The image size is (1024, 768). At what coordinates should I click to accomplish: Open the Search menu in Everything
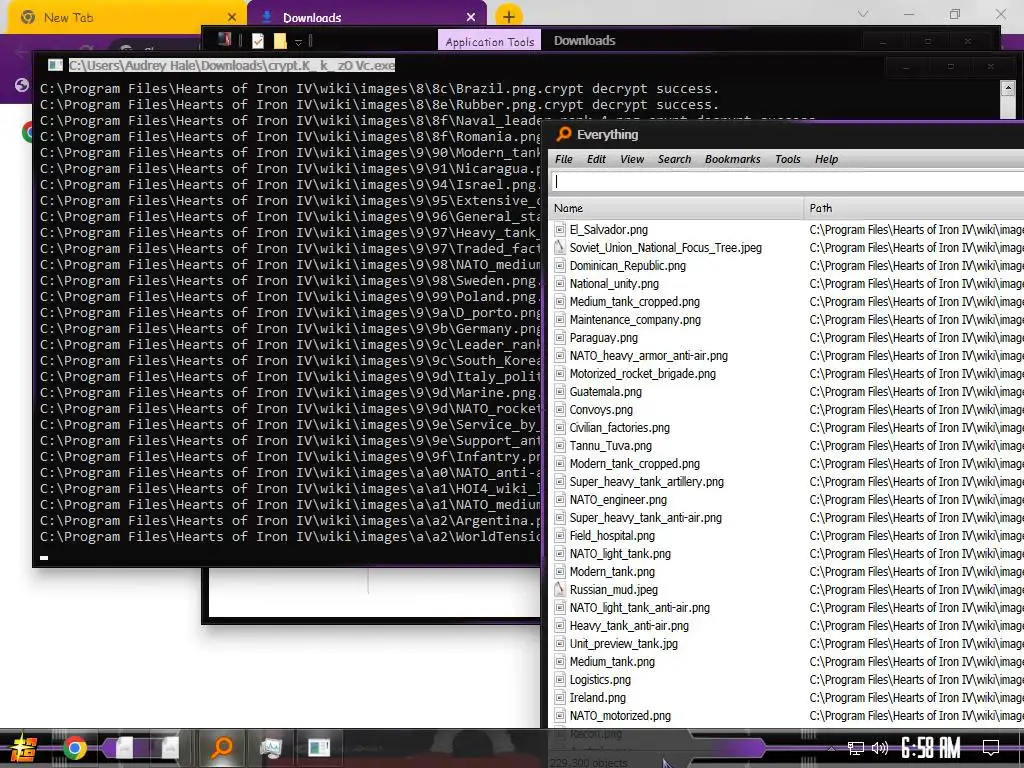click(x=674, y=159)
